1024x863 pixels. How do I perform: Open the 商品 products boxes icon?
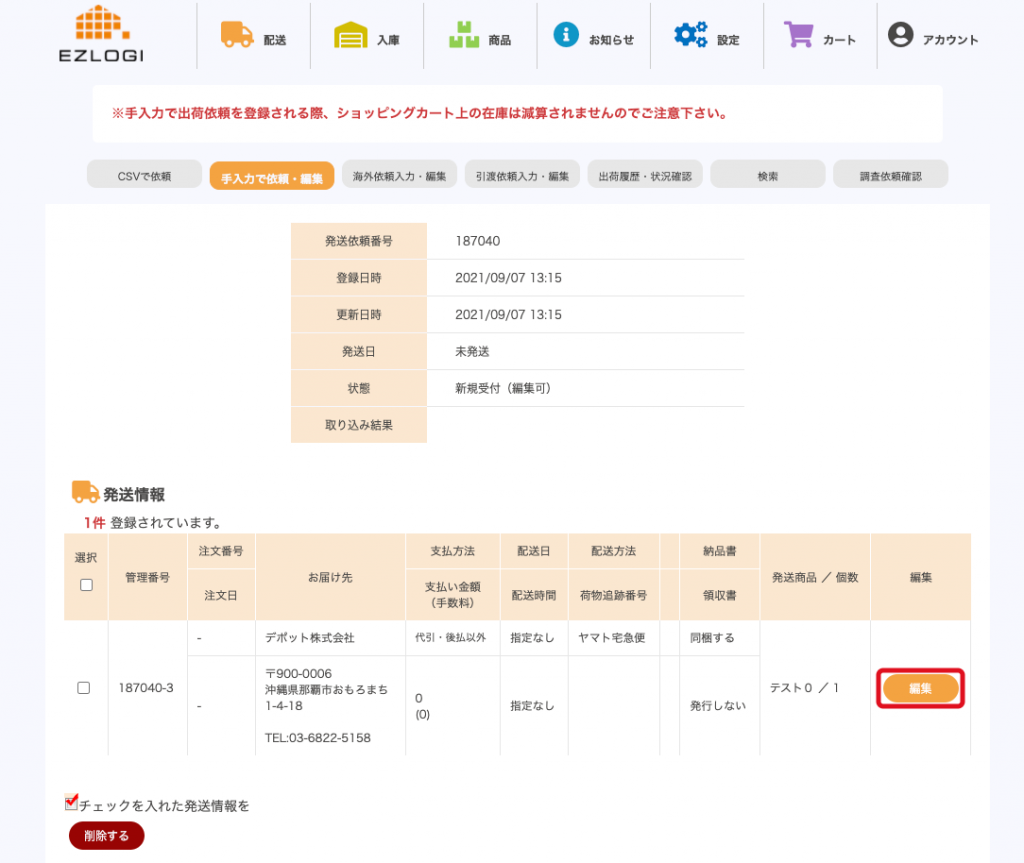click(x=463, y=35)
